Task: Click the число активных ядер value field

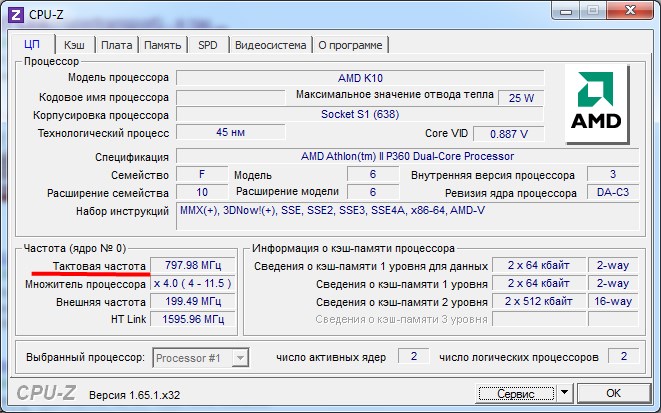Action: point(414,357)
